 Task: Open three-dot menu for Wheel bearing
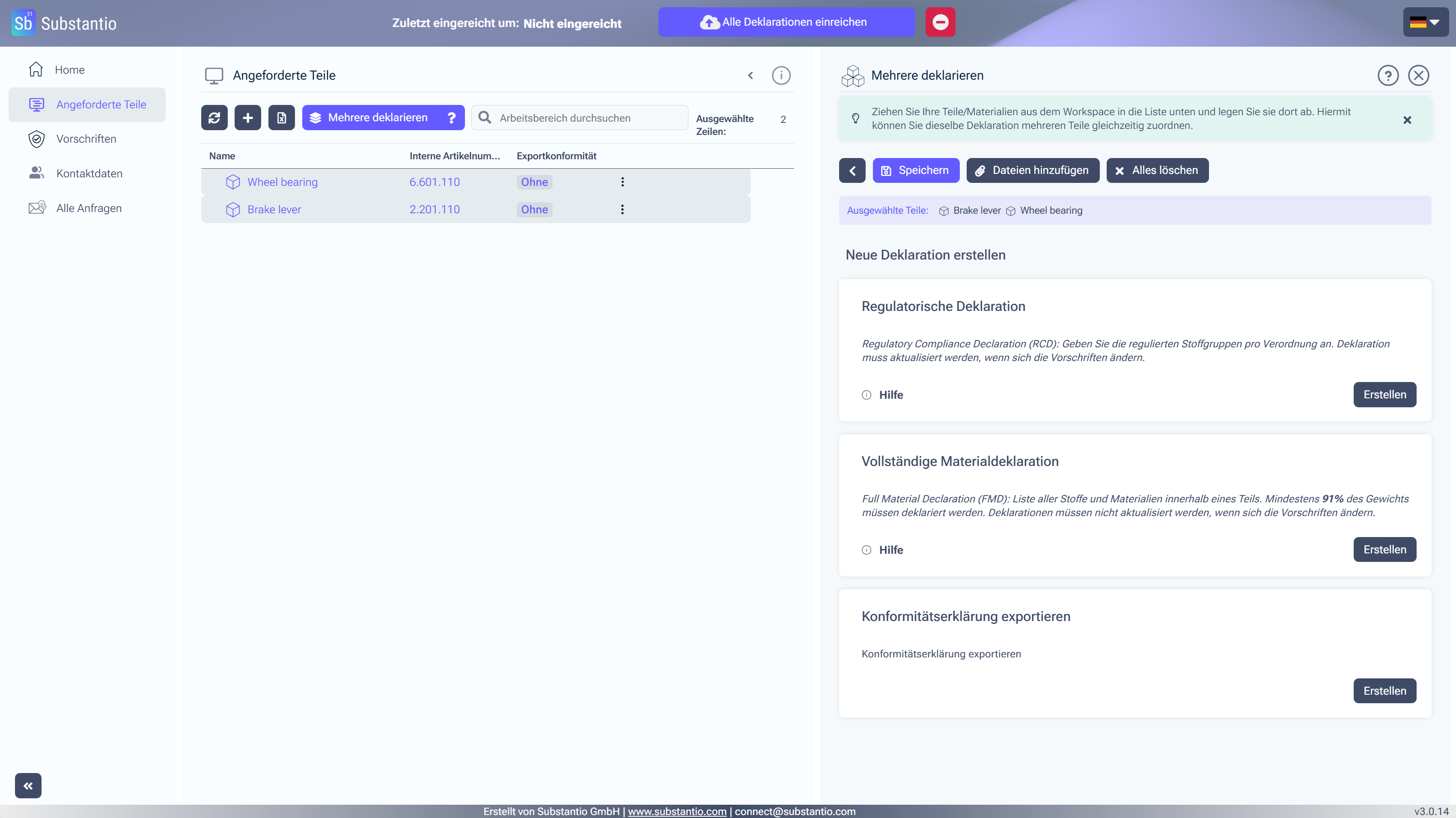[622, 182]
